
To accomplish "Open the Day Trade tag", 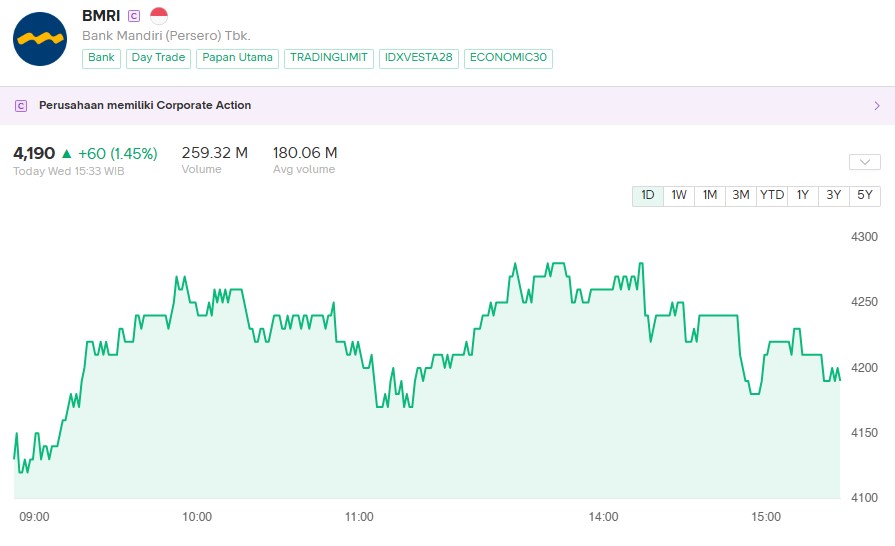I will point(158,58).
